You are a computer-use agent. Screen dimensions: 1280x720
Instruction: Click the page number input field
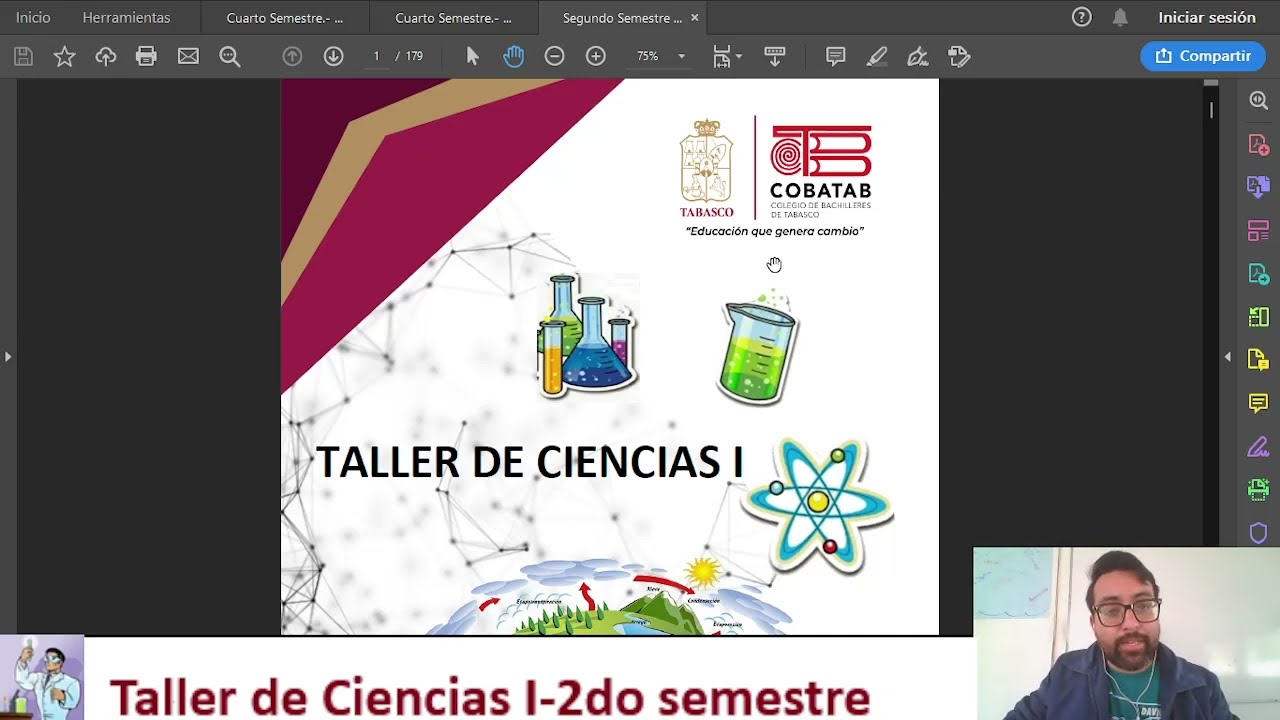pyautogui.click(x=376, y=57)
